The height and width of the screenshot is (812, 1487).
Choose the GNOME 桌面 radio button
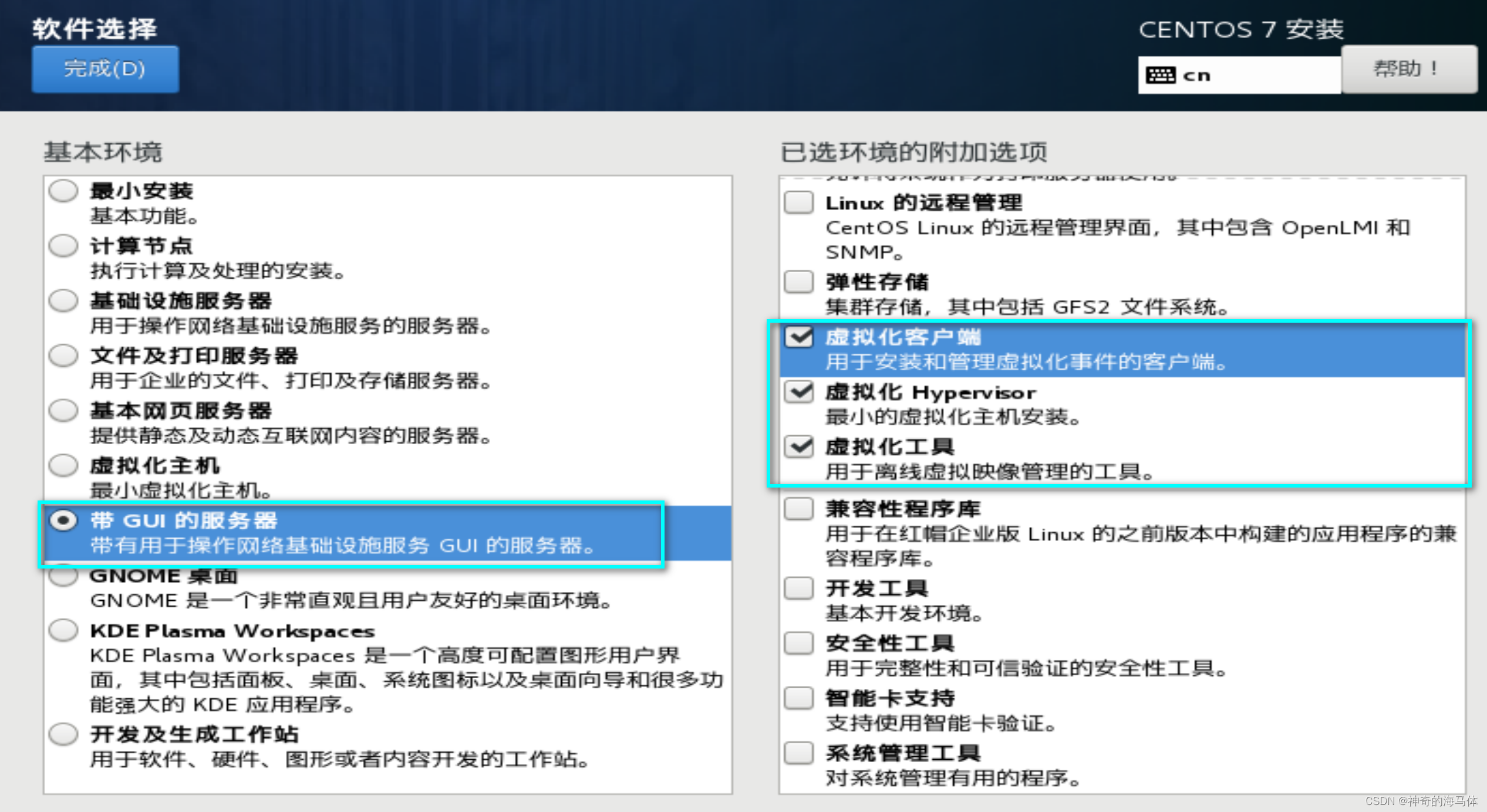pyautogui.click(x=63, y=575)
